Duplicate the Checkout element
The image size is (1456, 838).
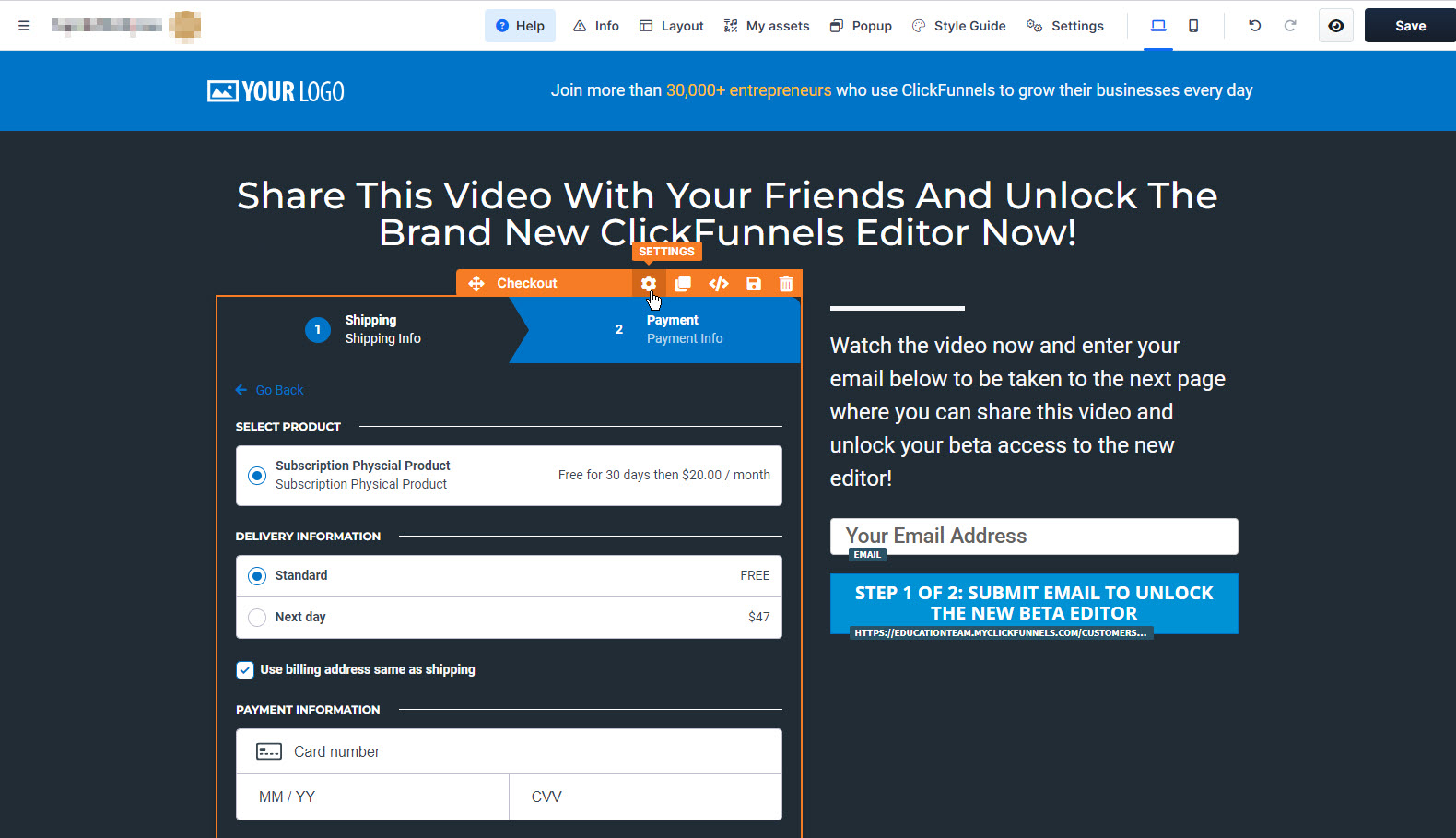pos(683,283)
